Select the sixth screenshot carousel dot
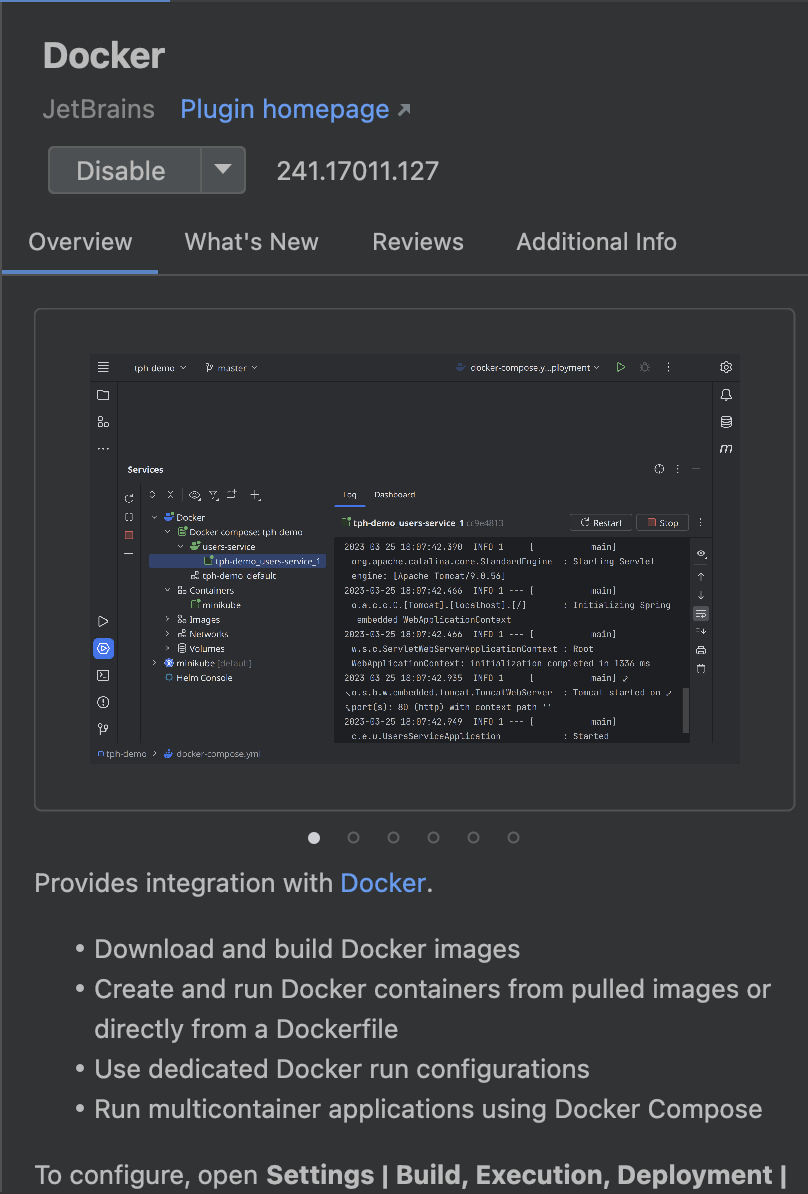808x1194 pixels. [x=513, y=838]
